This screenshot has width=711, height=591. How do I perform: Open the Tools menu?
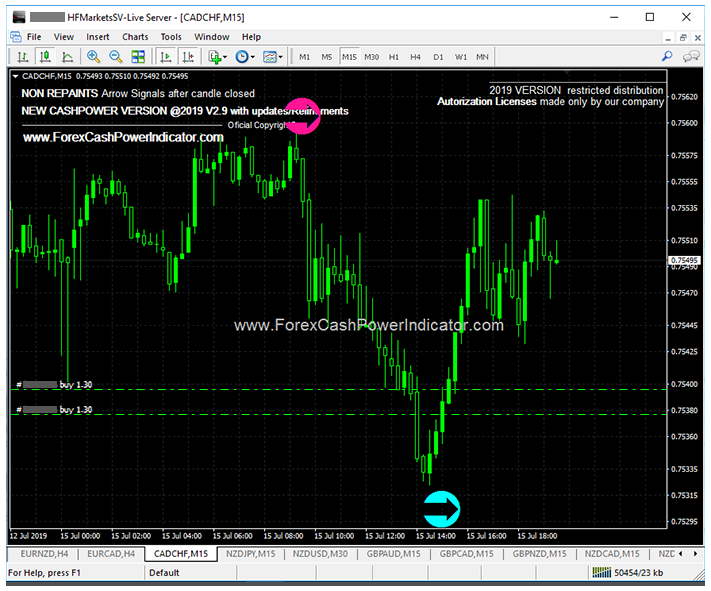(171, 37)
